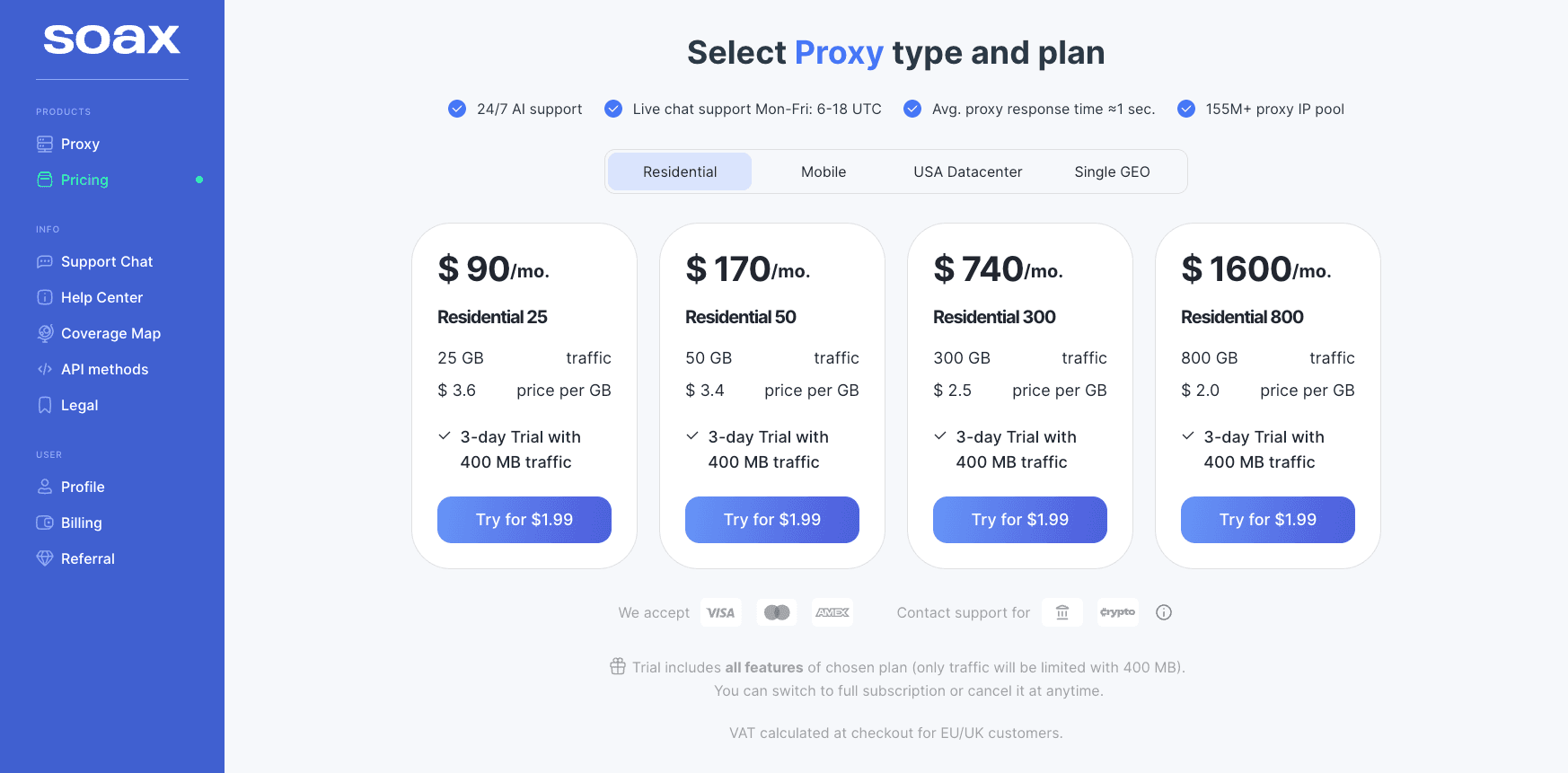
Task: Select the Residential tab
Action: point(680,172)
